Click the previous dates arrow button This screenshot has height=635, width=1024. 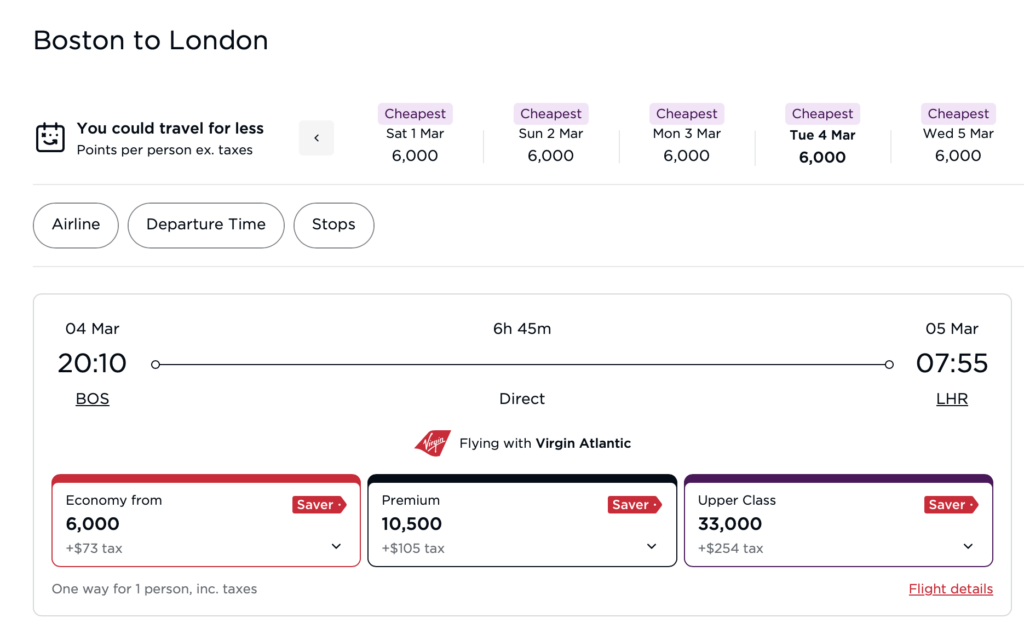(317, 138)
